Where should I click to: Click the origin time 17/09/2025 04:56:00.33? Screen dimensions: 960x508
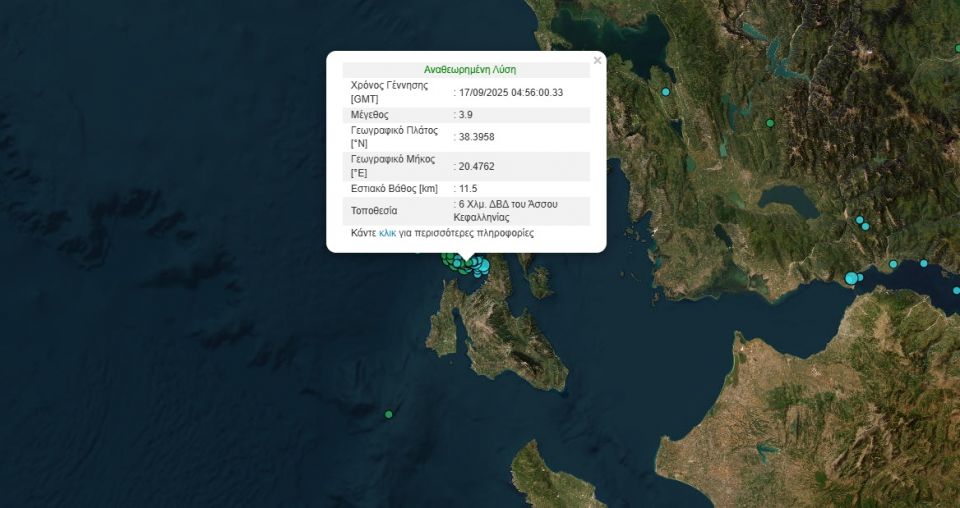[510, 92]
